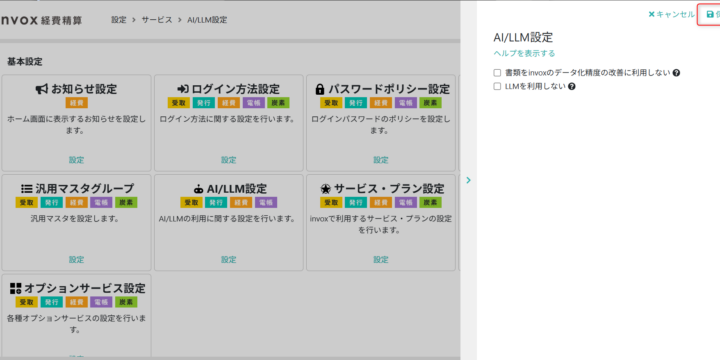
Task: Click the 経費 tag on お知らせ設定 card
Action: click(77, 103)
